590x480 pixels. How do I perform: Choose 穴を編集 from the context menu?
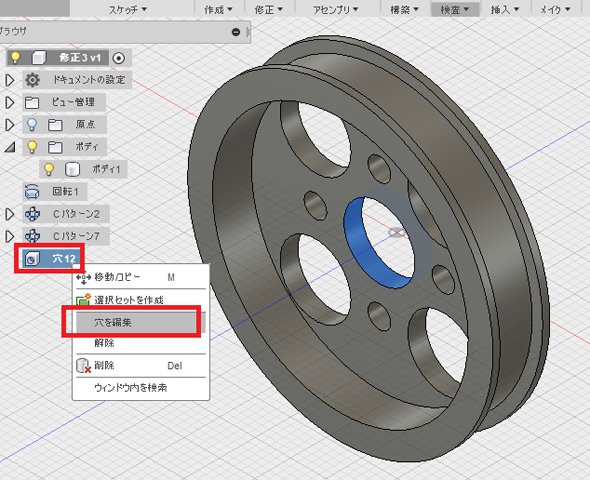click(x=112, y=322)
